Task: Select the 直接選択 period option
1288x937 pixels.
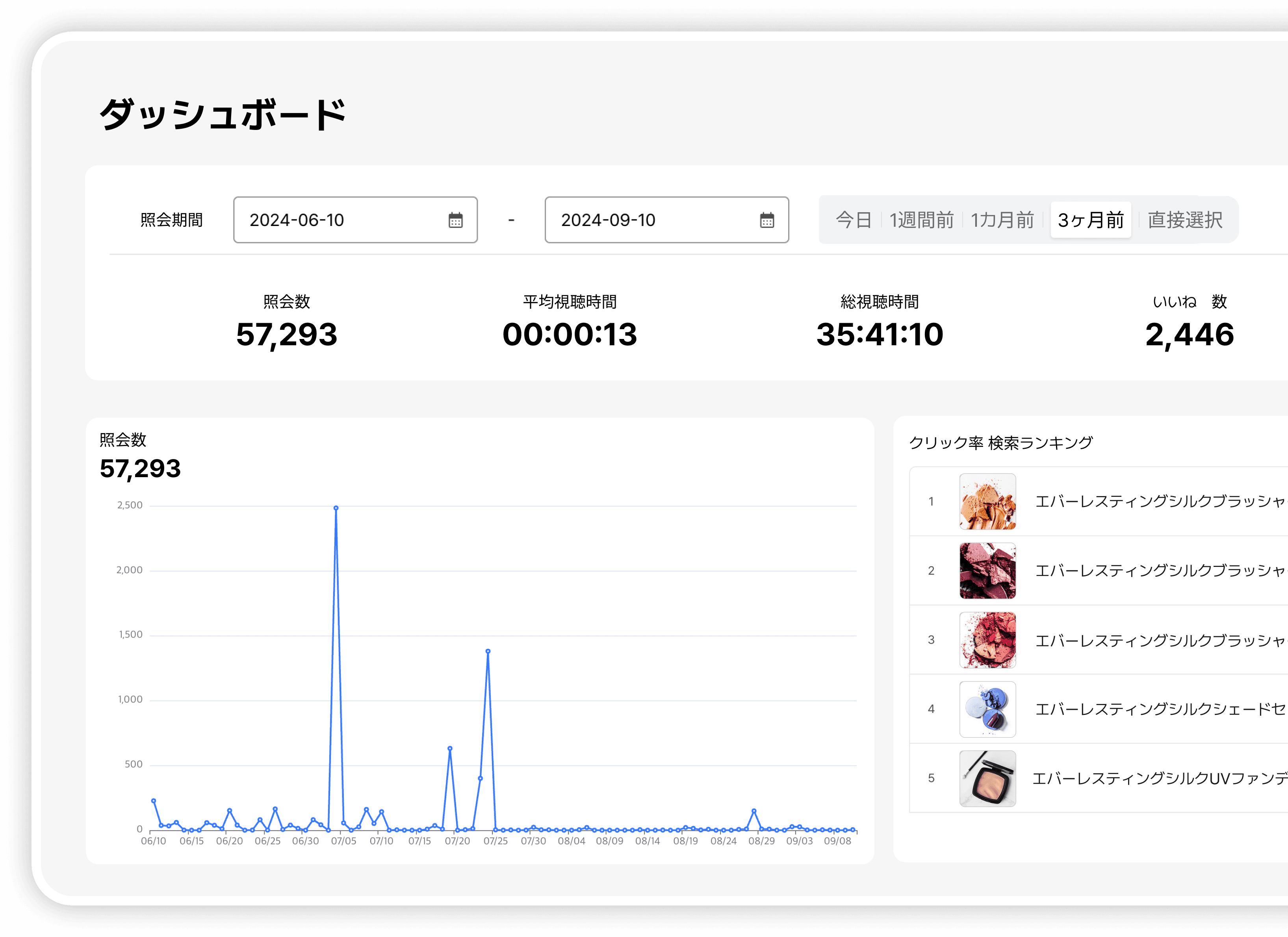Action: [1185, 220]
